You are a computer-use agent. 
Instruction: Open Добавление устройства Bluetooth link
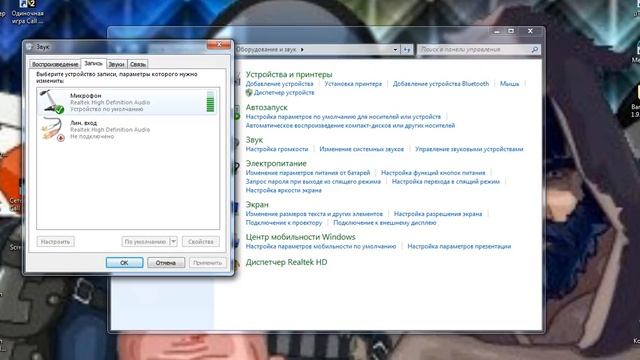tap(441, 84)
